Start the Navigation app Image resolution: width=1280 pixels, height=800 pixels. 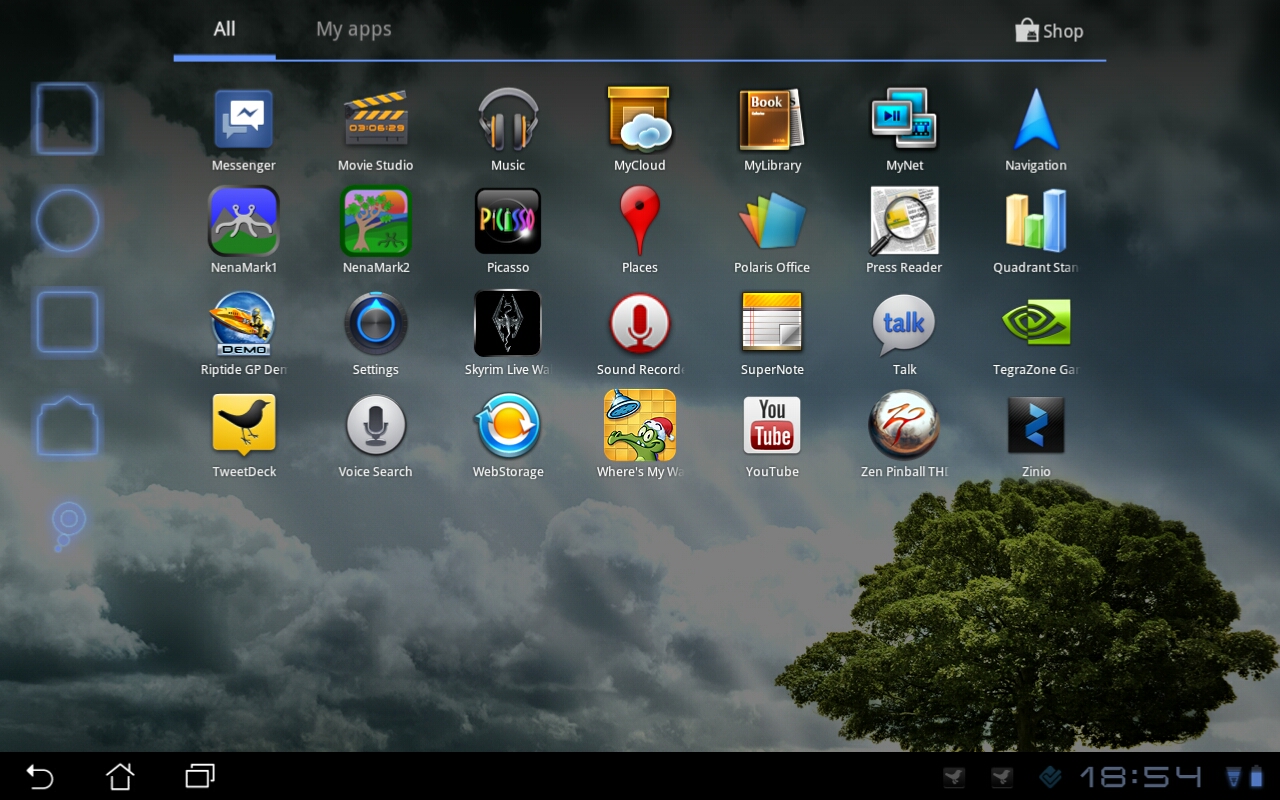click(1036, 130)
